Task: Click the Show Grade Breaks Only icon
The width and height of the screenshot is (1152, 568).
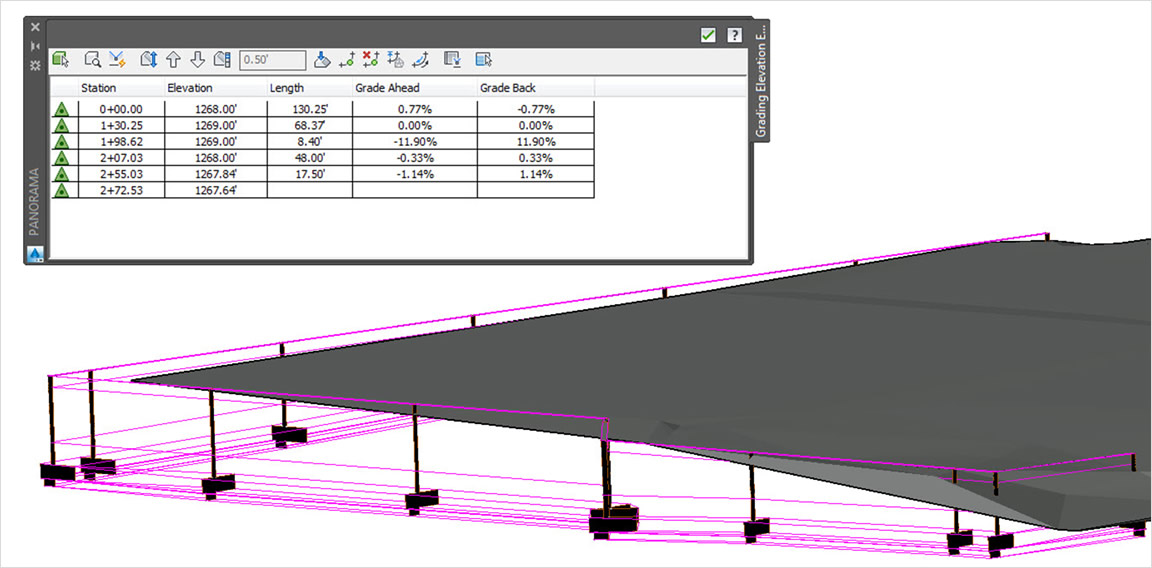Action: (453, 60)
